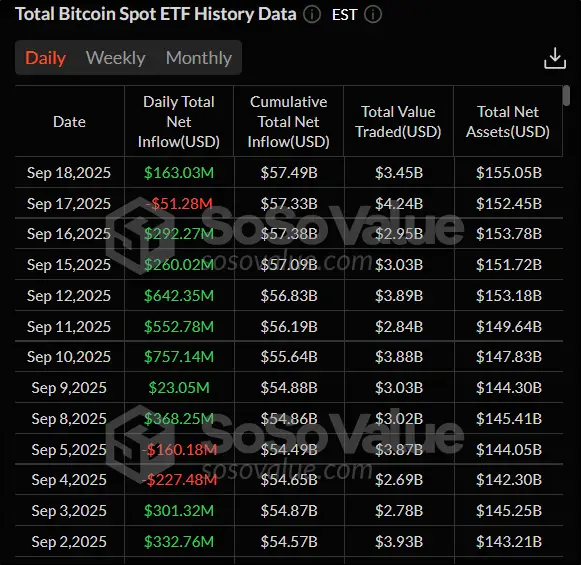Select the Sep 2,2025 row date
This screenshot has height=565, width=581.
[x=69, y=542]
